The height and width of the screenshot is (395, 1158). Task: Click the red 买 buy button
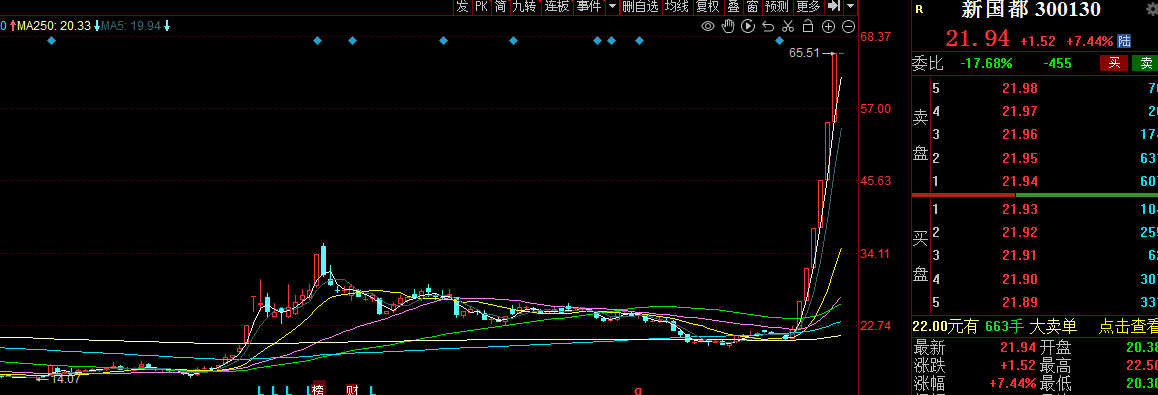[1114, 63]
